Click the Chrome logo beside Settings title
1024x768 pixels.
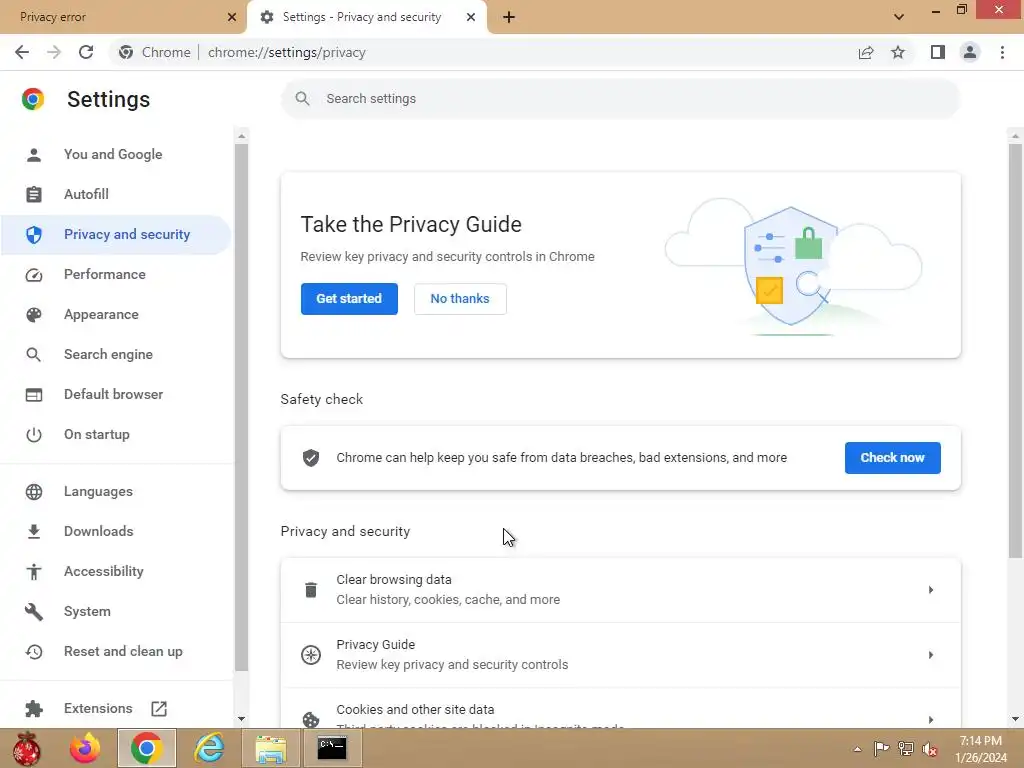(x=33, y=99)
